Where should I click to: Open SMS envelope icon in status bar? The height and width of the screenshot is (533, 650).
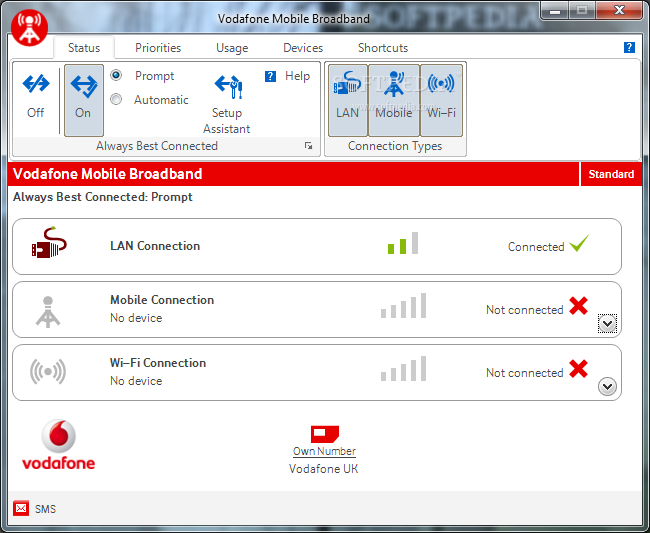coord(21,508)
